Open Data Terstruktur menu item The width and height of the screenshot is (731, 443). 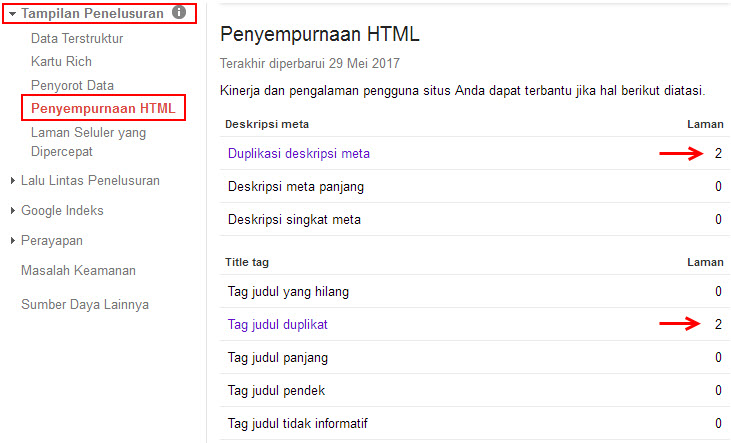77,38
